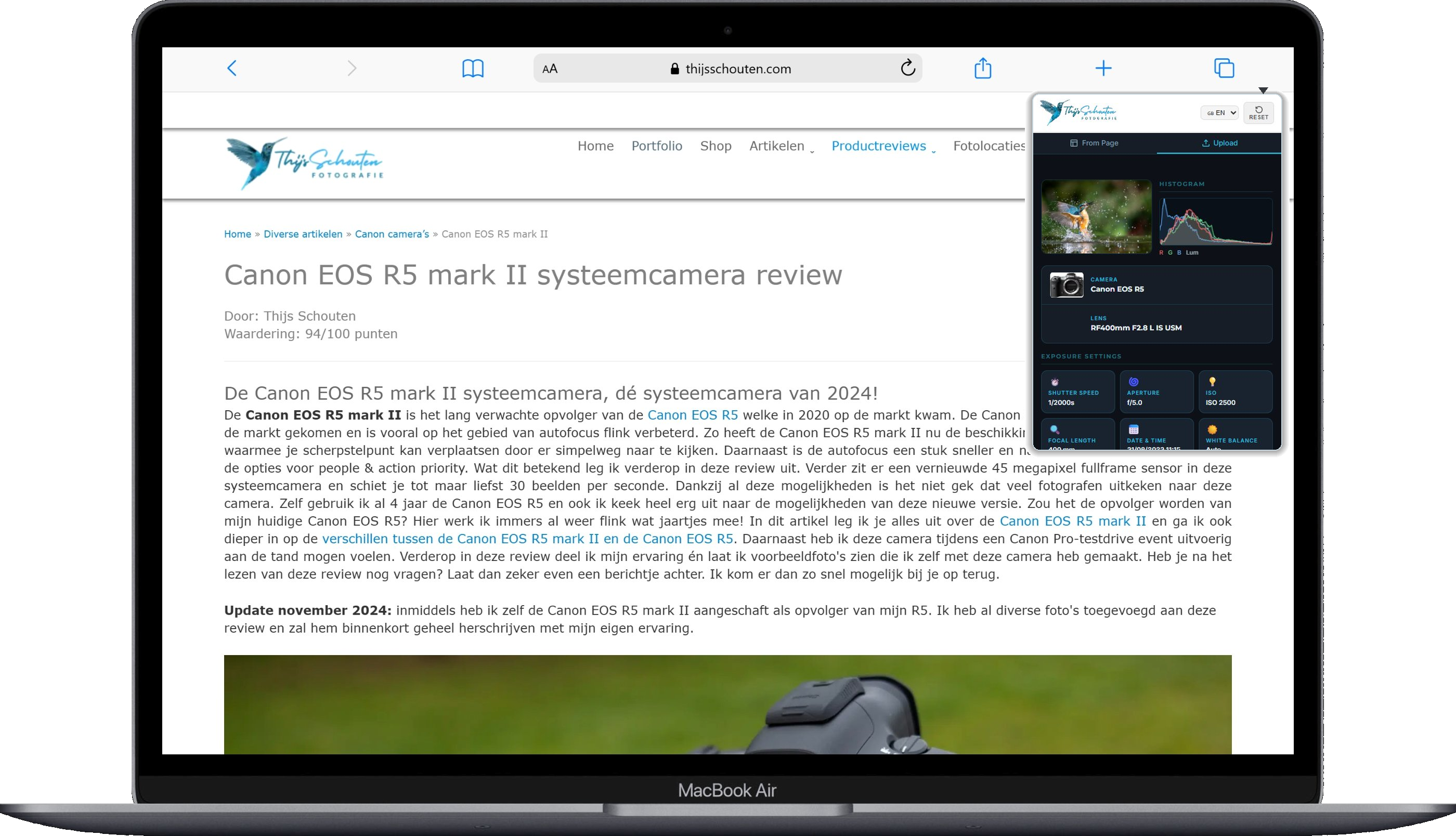The width and height of the screenshot is (1456, 836).
Task: Click the White Balance sun icon
Action: [x=1212, y=430]
